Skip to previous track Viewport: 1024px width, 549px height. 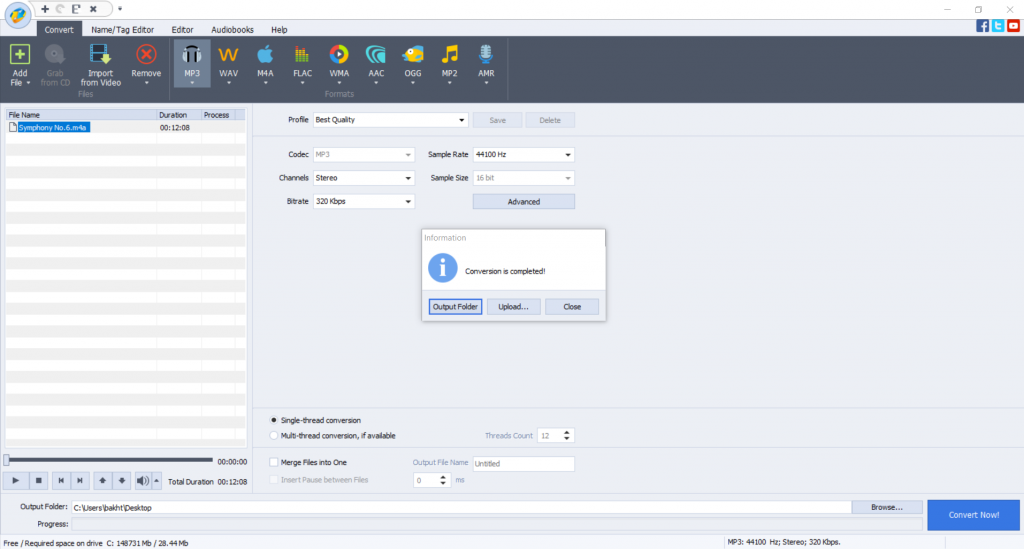pos(61,481)
